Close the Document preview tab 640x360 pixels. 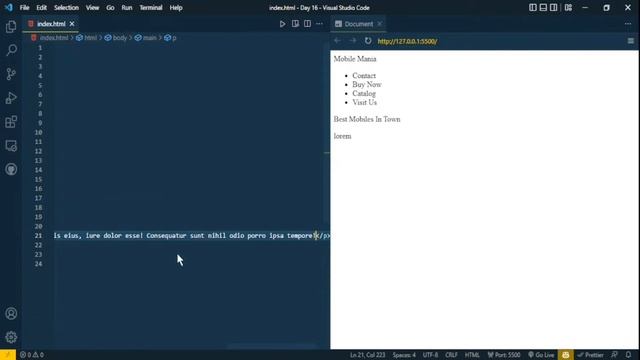[x=380, y=24]
